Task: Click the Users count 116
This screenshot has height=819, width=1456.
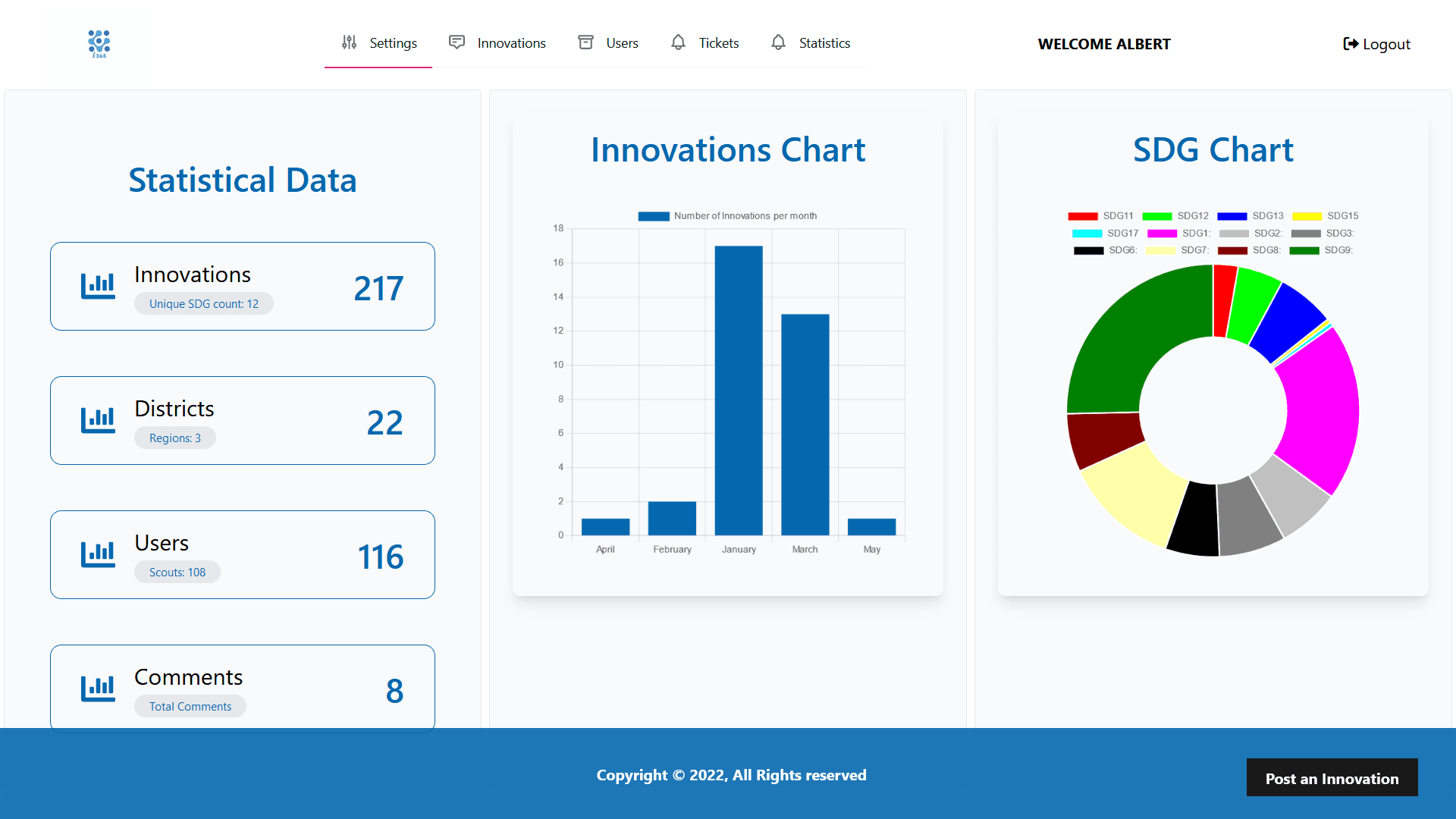Action: point(381,557)
